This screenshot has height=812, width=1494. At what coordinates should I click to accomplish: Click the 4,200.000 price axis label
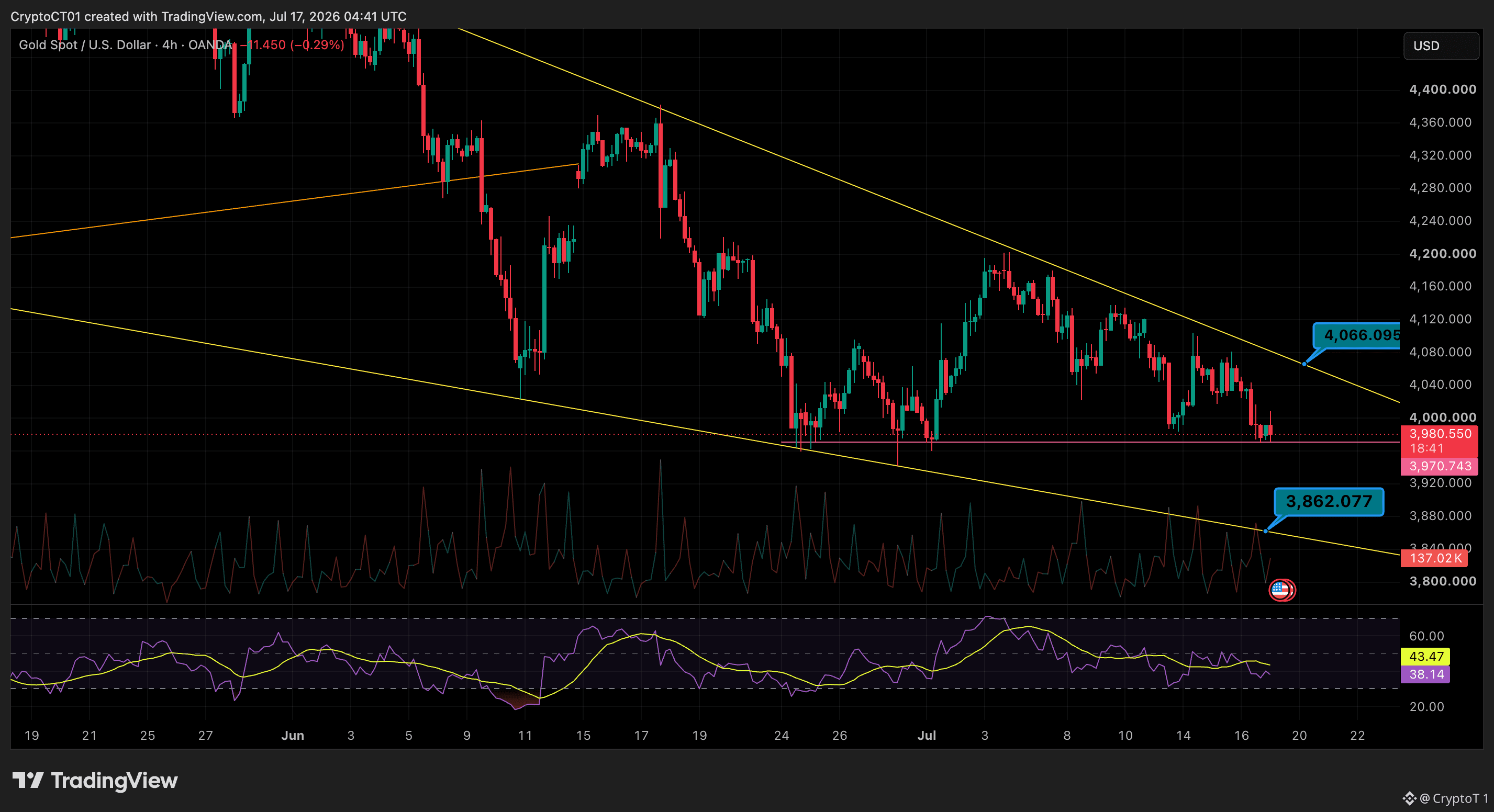1442,253
